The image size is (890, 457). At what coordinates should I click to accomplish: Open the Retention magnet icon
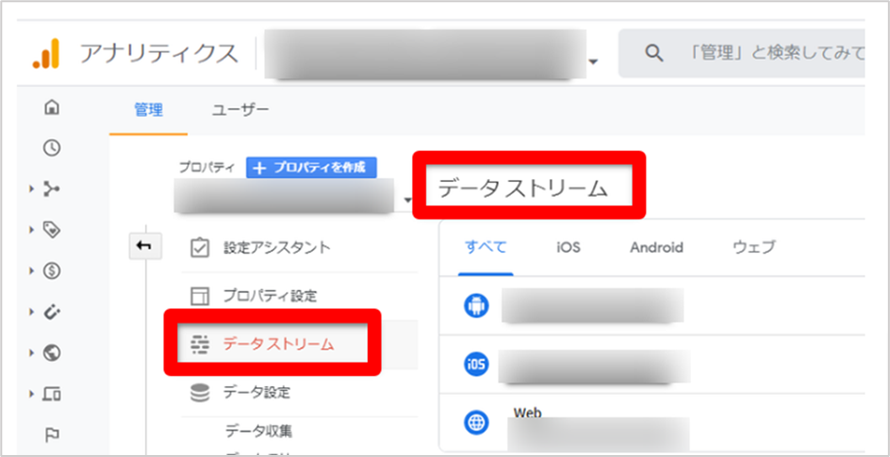tap(52, 312)
